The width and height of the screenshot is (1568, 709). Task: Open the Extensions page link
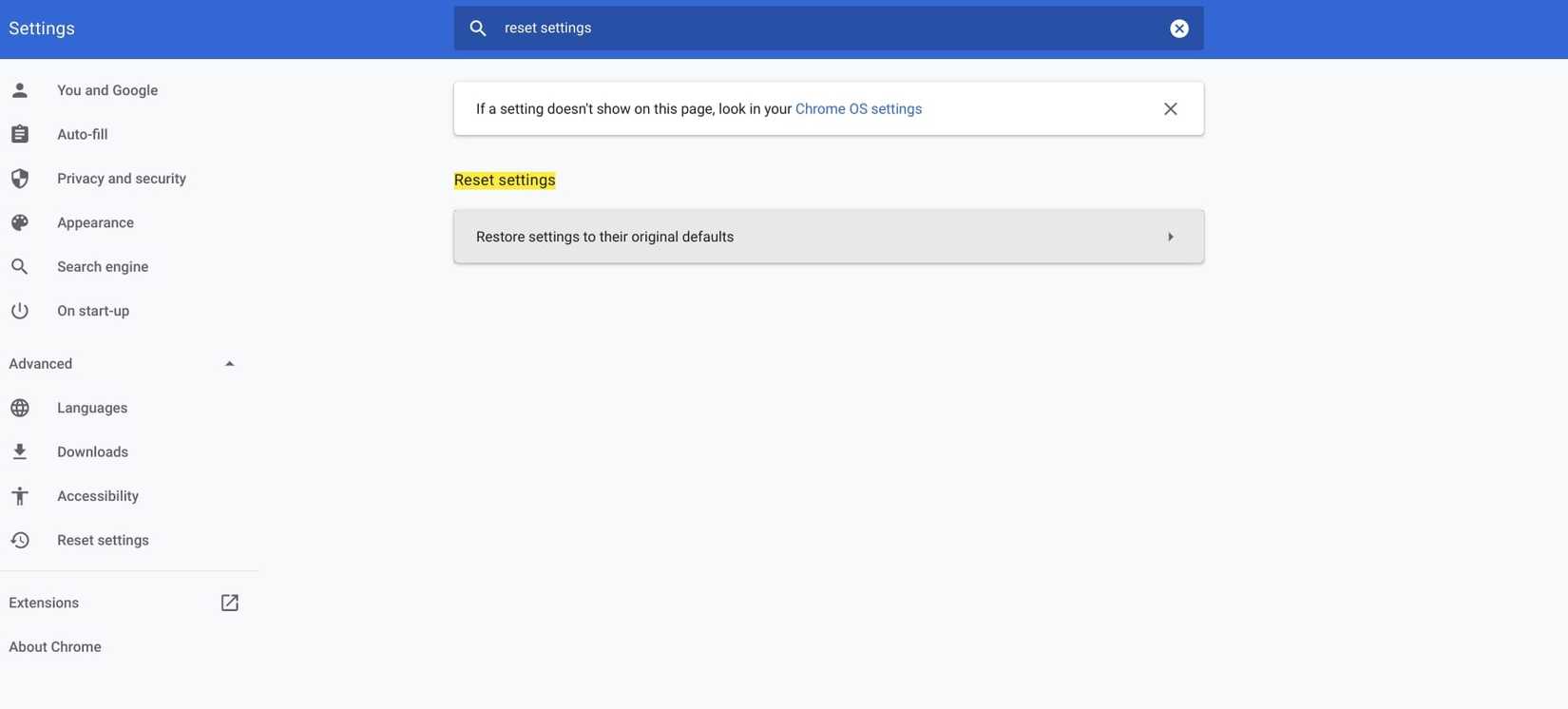[44, 603]
